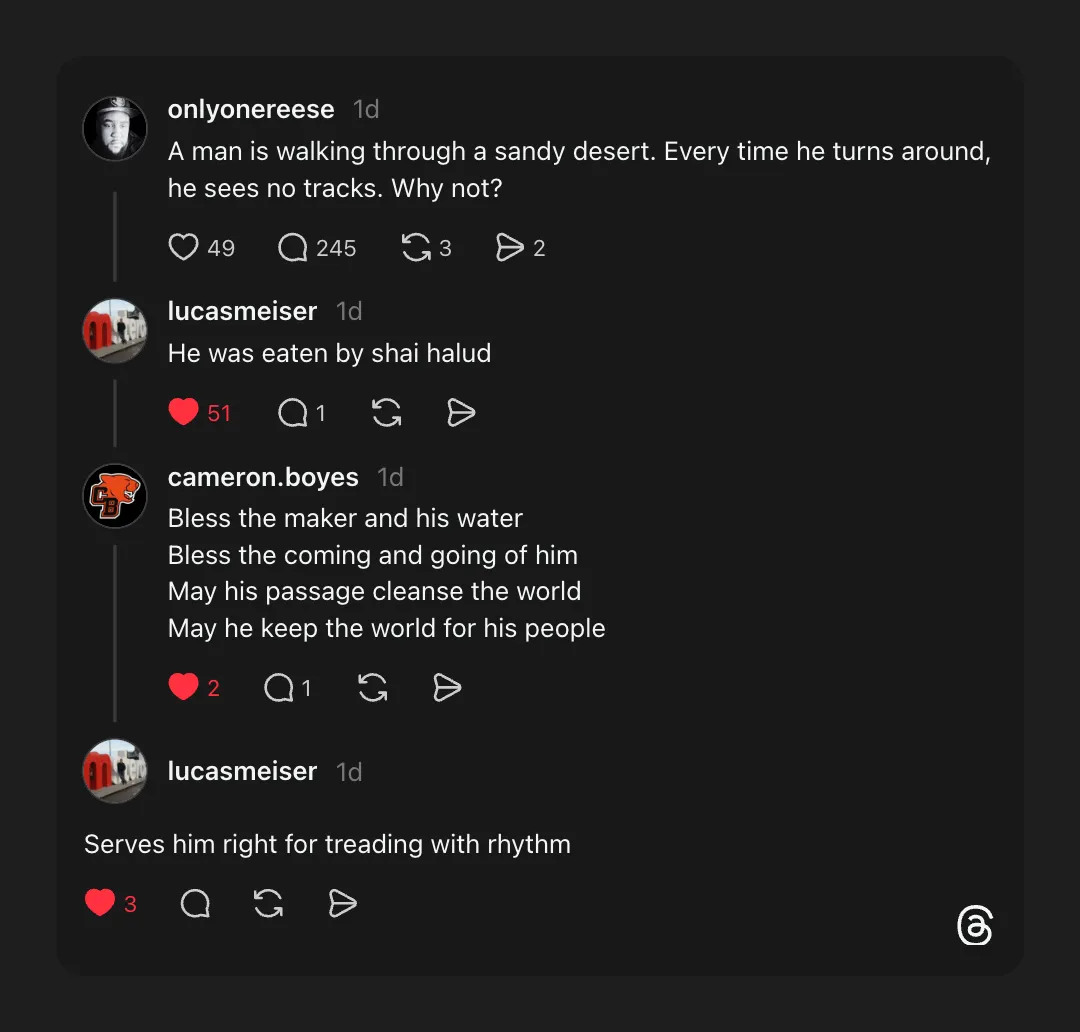
Task: Unlike "Serves him right" reply
Action: click(100, 903)
